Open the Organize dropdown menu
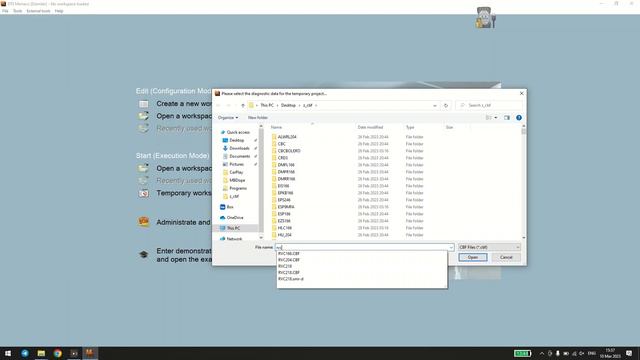This screenshot has width=640, height=360. tap(228, 118)
